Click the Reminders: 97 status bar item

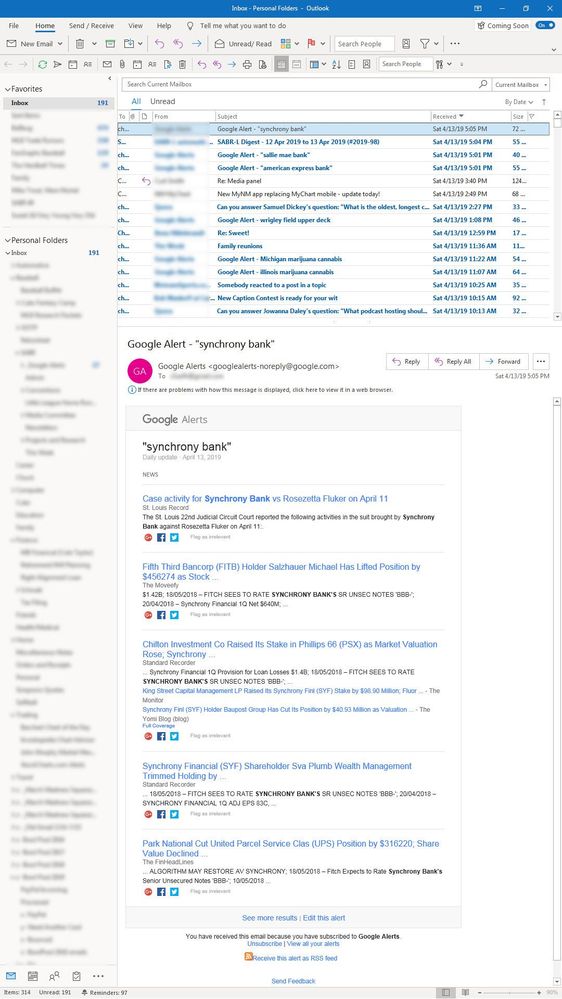104,993
